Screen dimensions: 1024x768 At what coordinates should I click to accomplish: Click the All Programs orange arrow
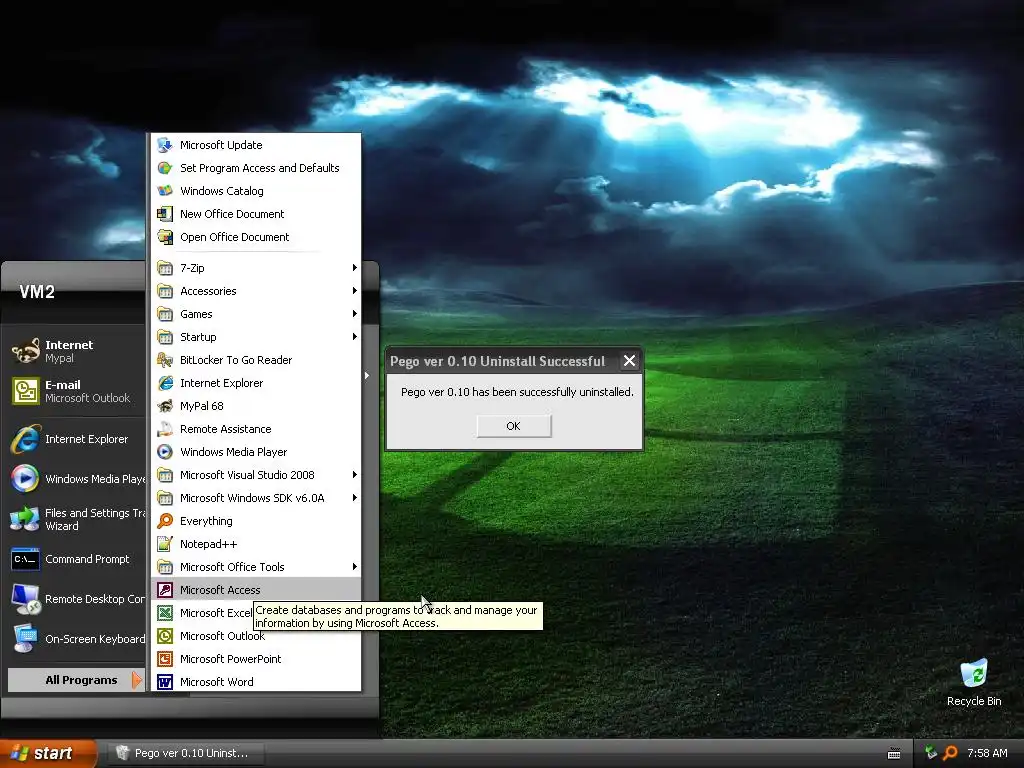(x=136, y=680)
